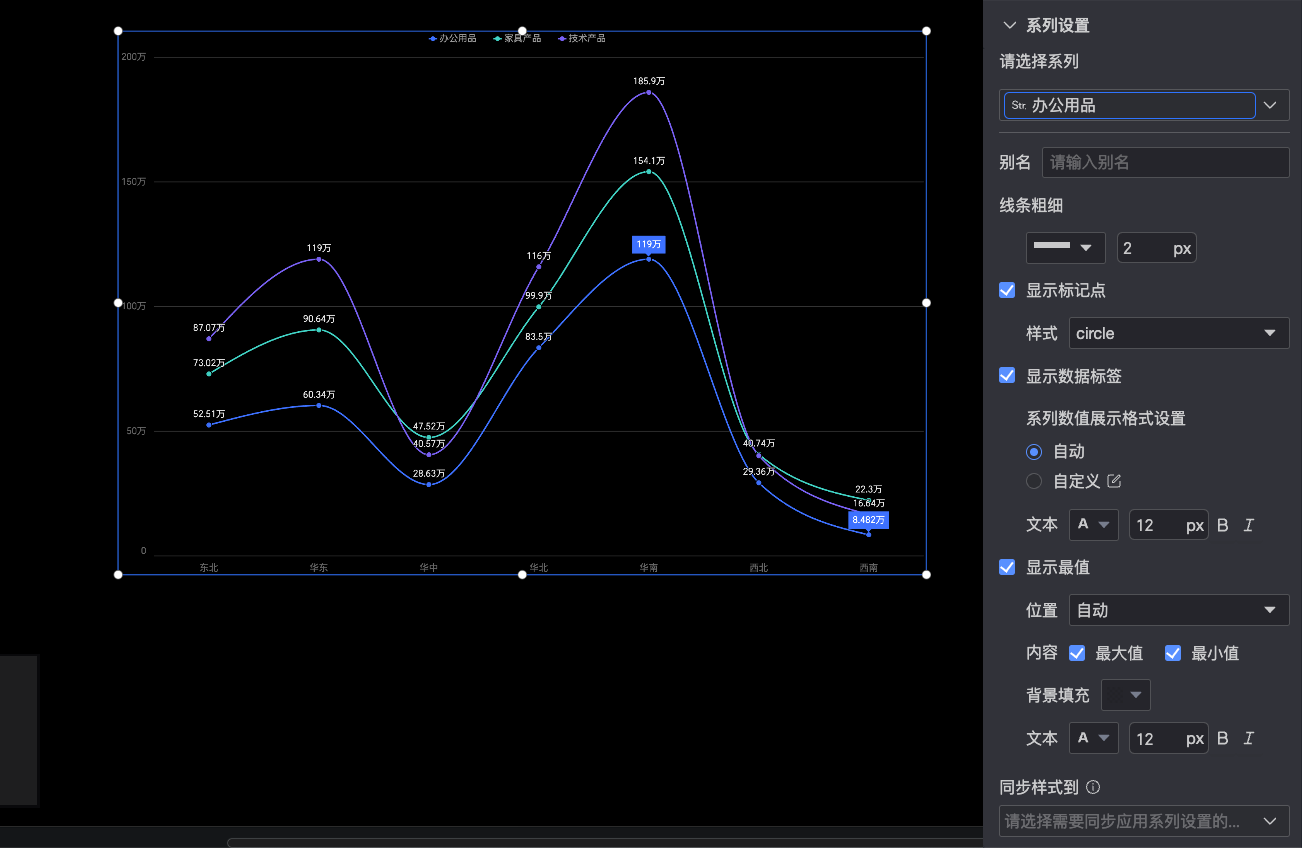Open the 同步样式到 series selection dropdown
This screenshot has width=1302, height=848.
click(1145, 821)
